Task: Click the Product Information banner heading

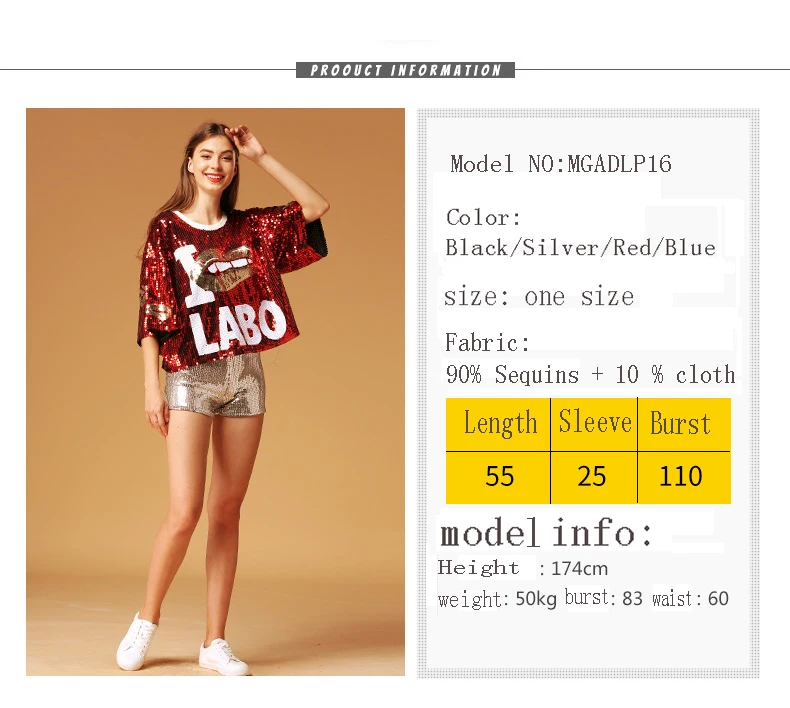Action: [405, 70]
